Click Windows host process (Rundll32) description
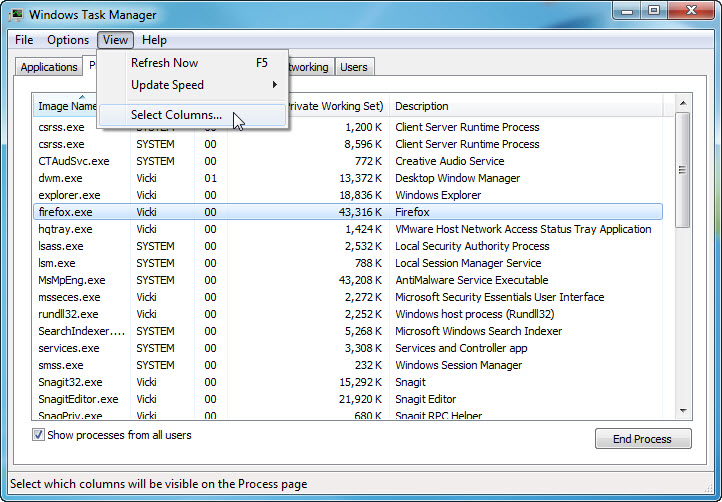This screenshot has width=722, height=502. click(x=474, y=315)
